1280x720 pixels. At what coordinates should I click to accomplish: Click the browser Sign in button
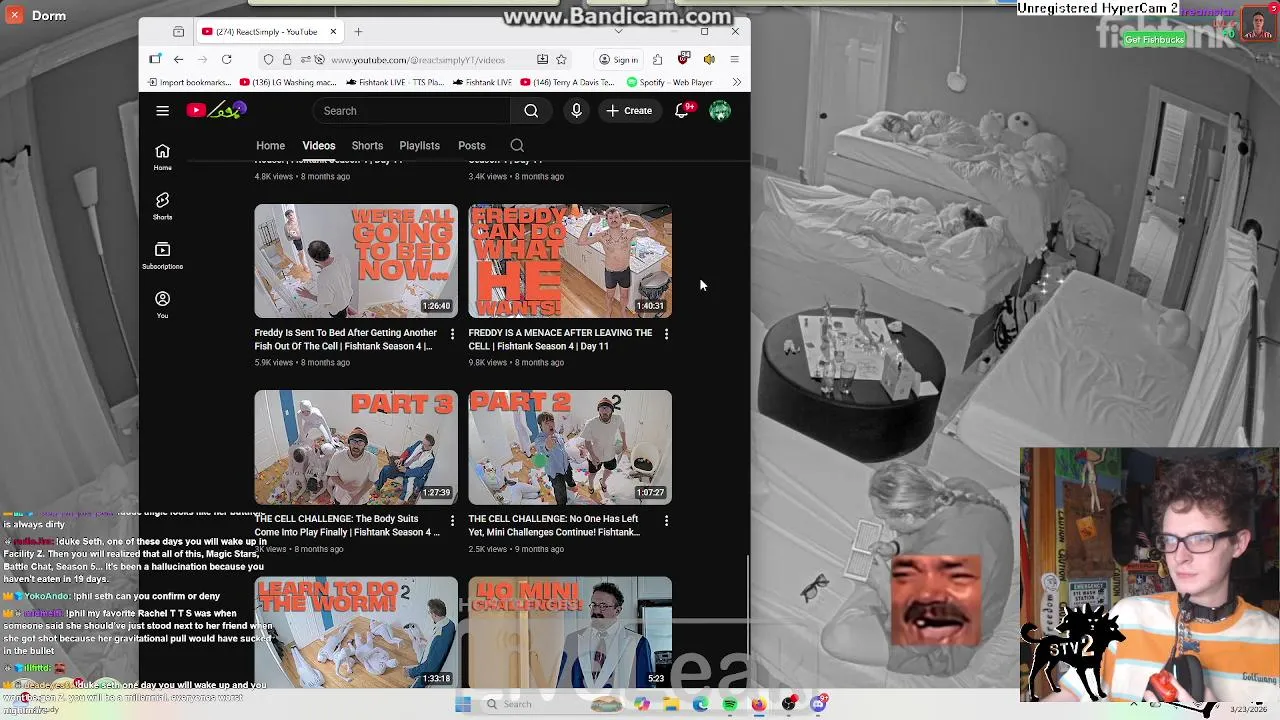[619, 60]
